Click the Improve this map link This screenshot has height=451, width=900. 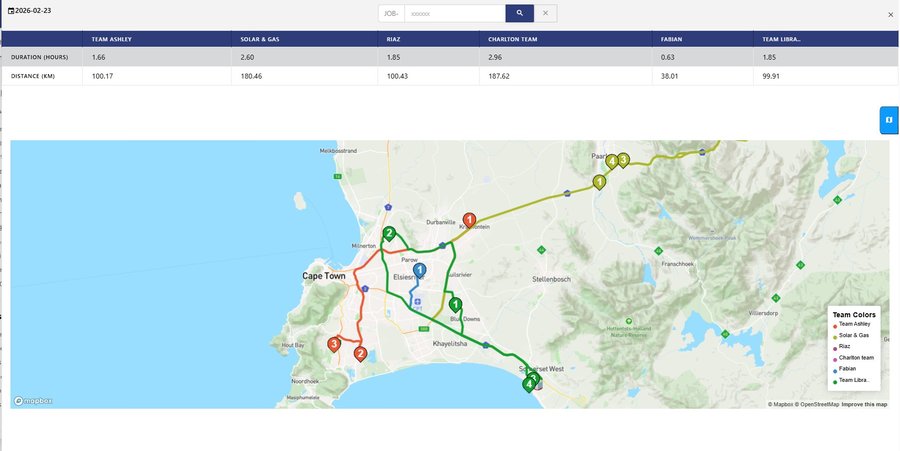(x=864, y=405)
